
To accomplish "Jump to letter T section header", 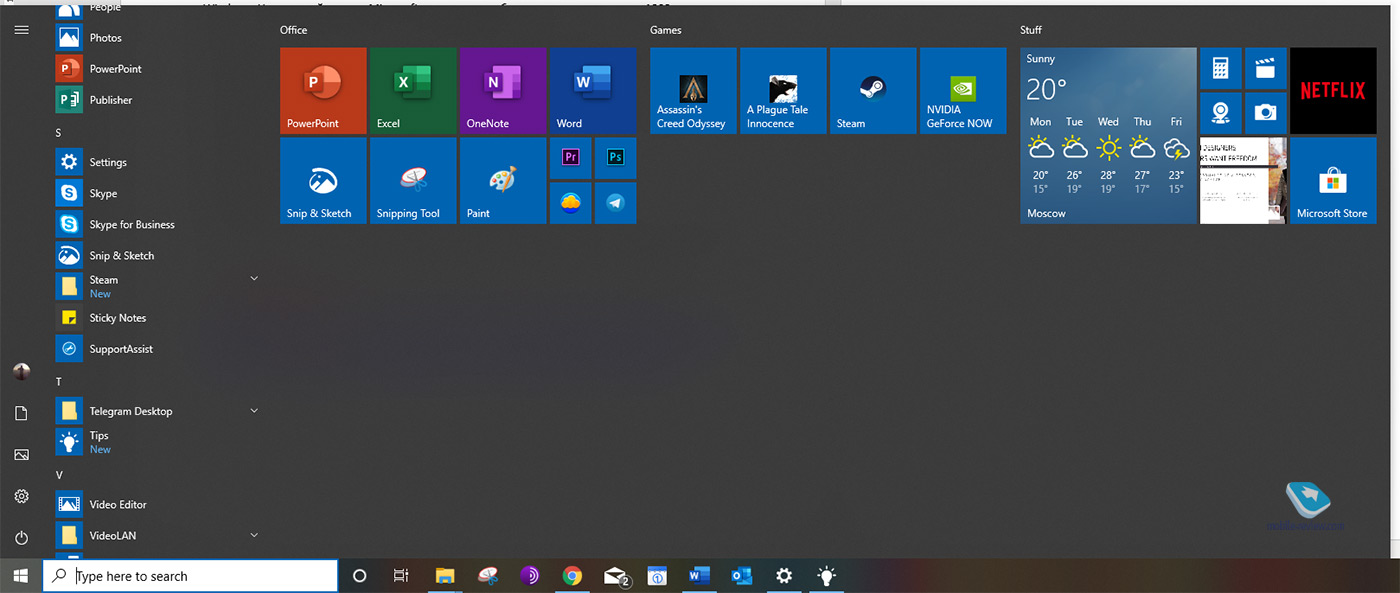I will [59, 382].
